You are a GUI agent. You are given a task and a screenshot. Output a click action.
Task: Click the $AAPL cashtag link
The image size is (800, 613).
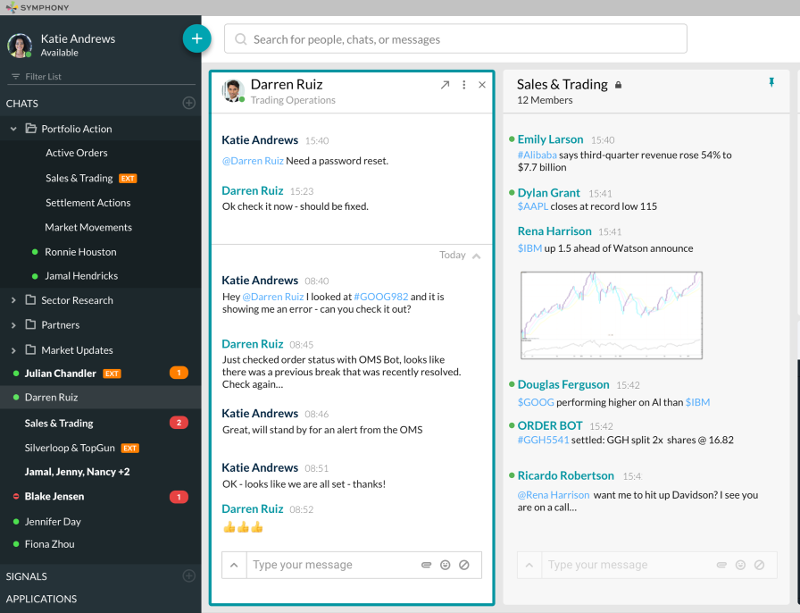pos(532,206)
